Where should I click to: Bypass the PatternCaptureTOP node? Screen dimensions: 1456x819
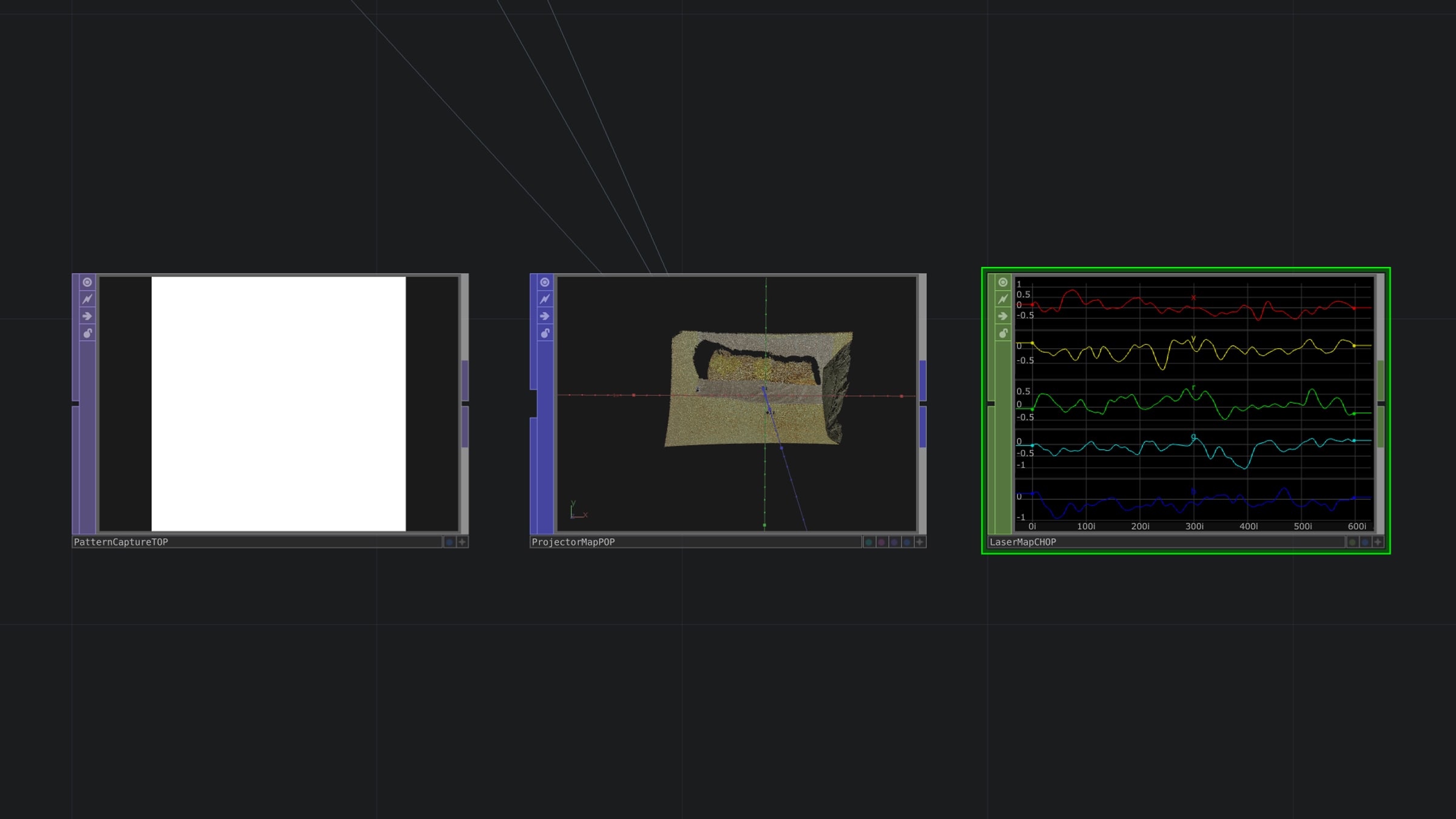click(87, 316)
